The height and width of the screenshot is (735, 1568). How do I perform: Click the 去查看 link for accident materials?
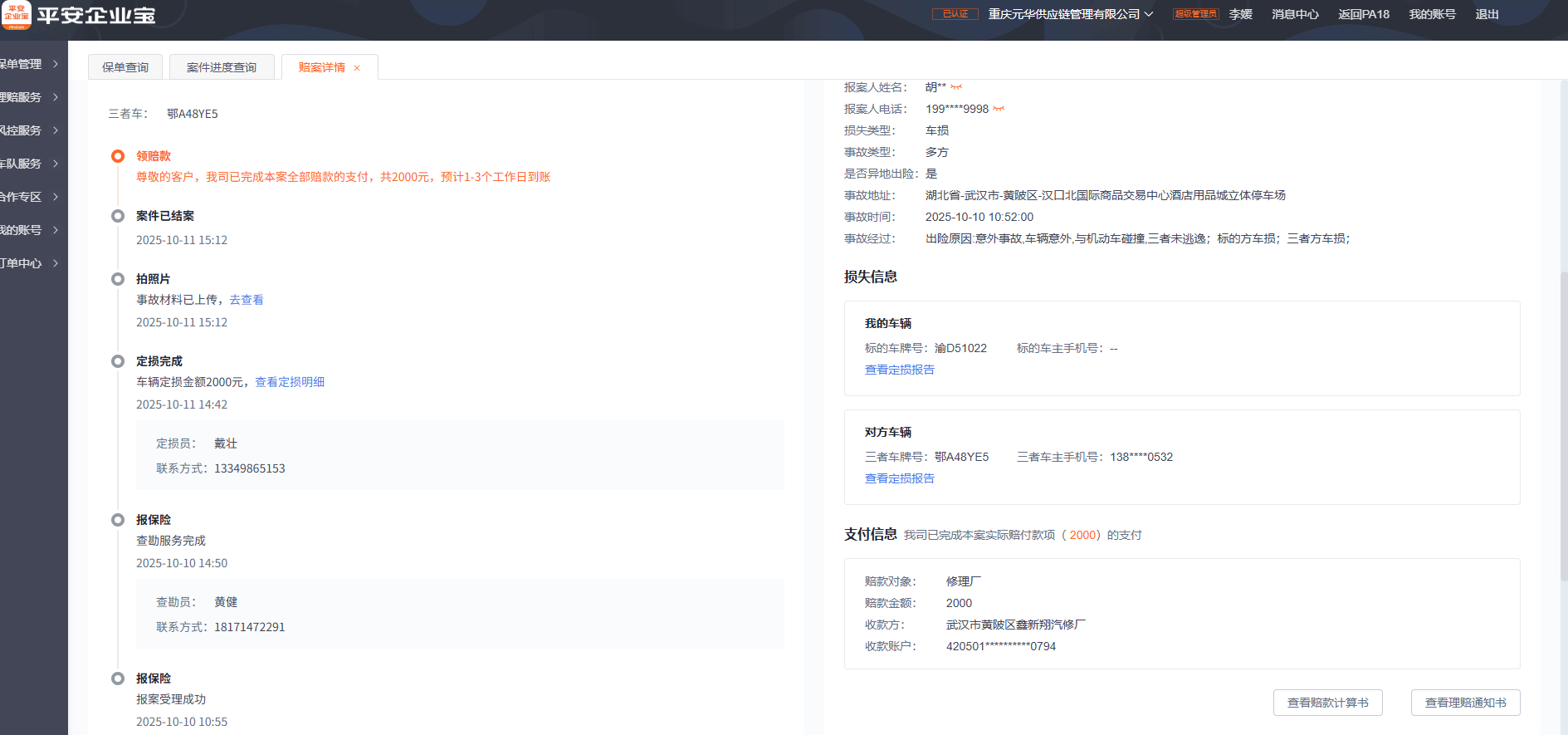(x=247, y=300)
